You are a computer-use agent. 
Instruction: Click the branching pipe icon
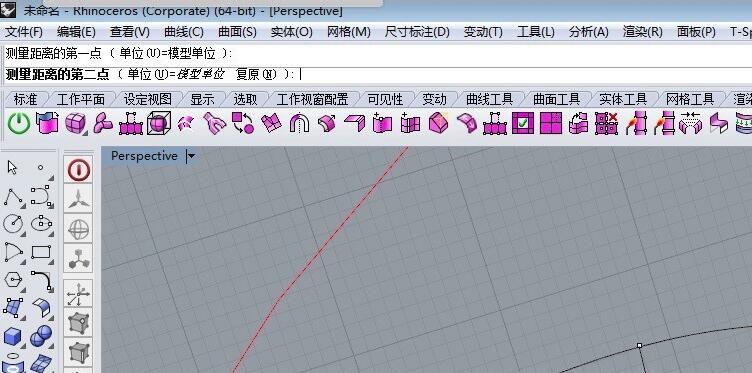pos(214,124)
